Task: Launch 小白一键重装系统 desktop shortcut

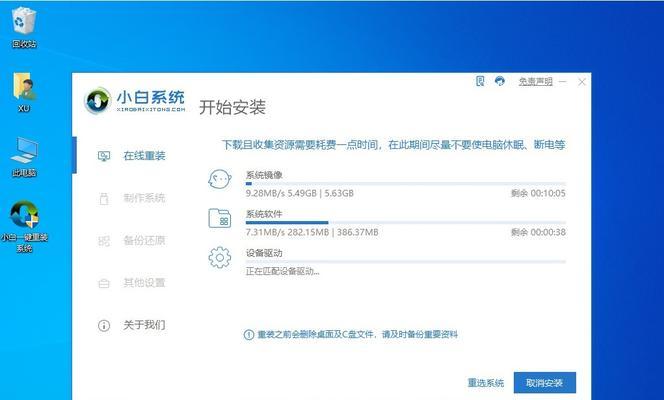Action: point(24,226)
